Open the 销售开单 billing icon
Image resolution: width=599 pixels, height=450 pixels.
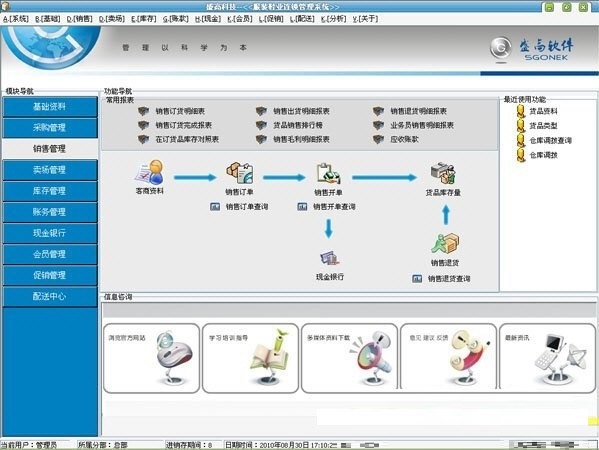pyautogui.click(x=328, y=174)
